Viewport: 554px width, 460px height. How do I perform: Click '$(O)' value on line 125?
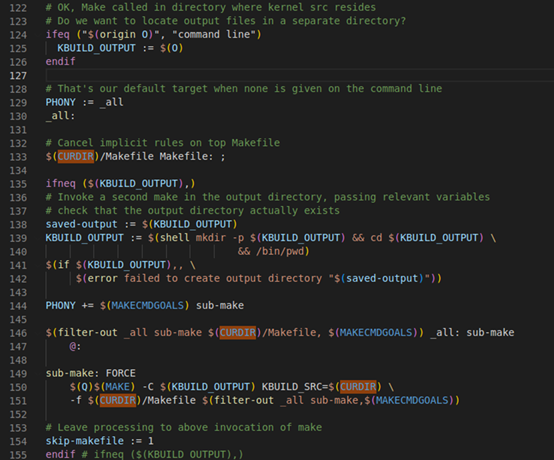pos(171,48)
